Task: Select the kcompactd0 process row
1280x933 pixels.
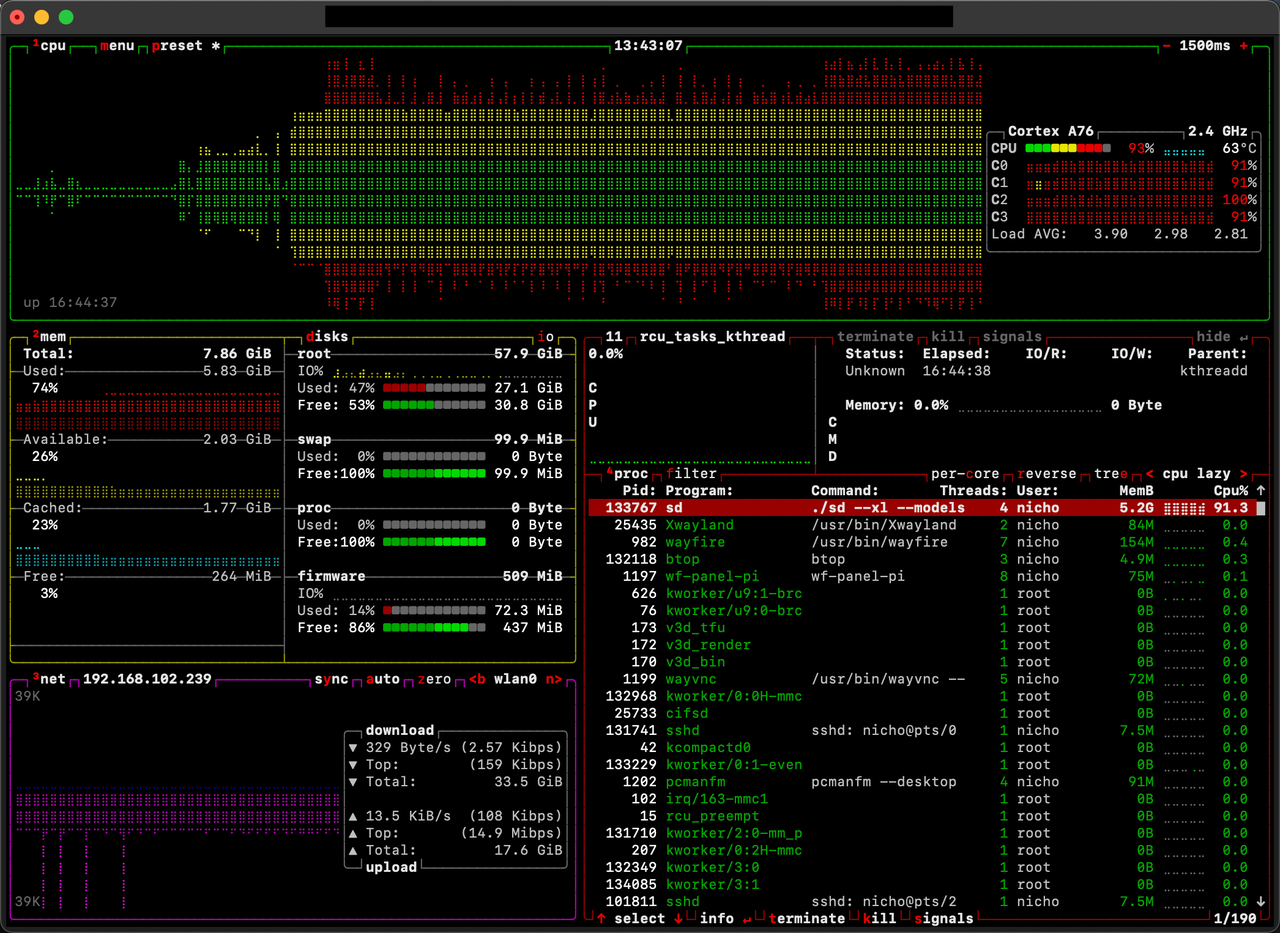Action: coord(922,747)
